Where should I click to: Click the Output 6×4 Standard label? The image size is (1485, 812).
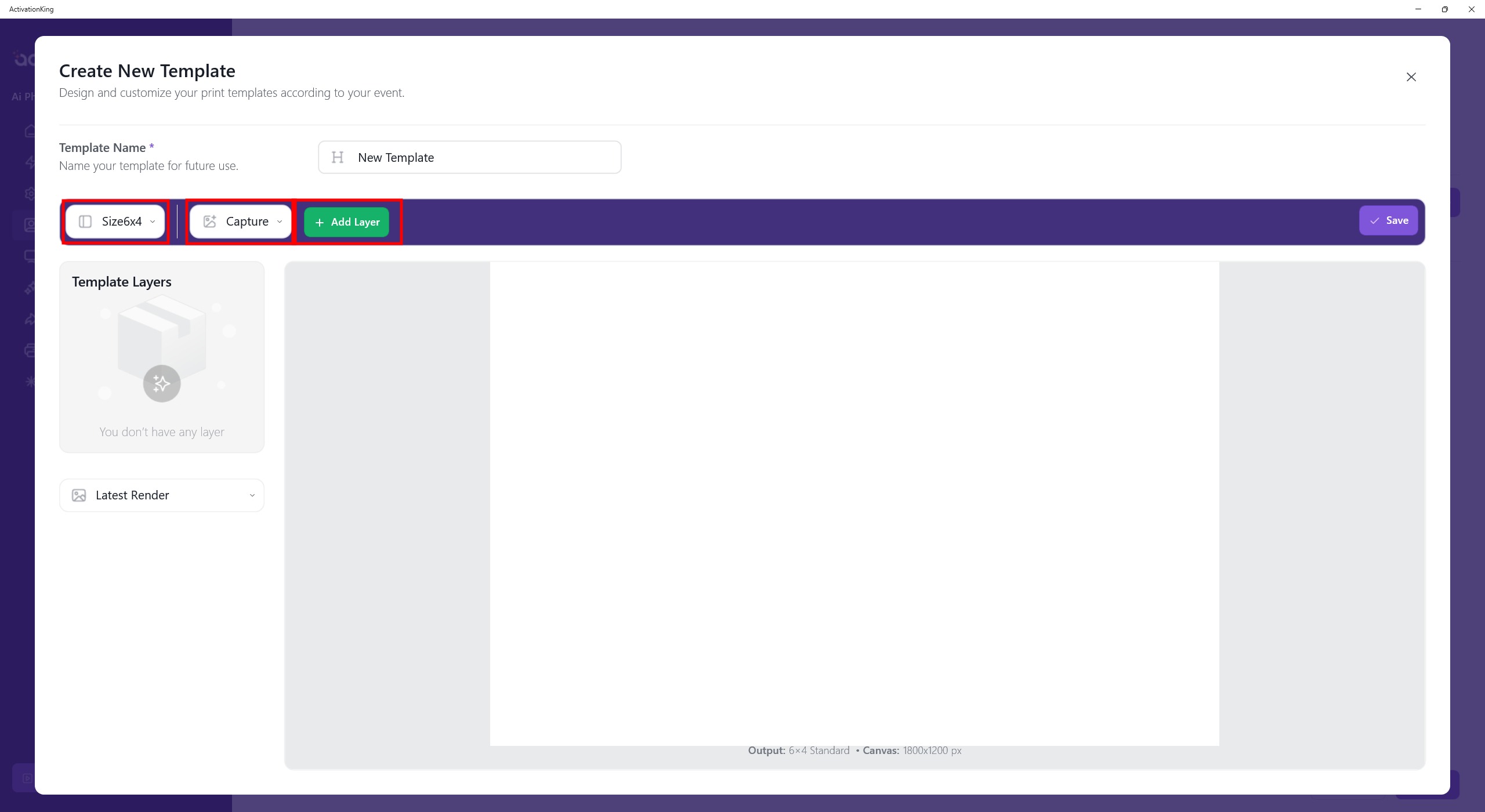click(798, 751)
